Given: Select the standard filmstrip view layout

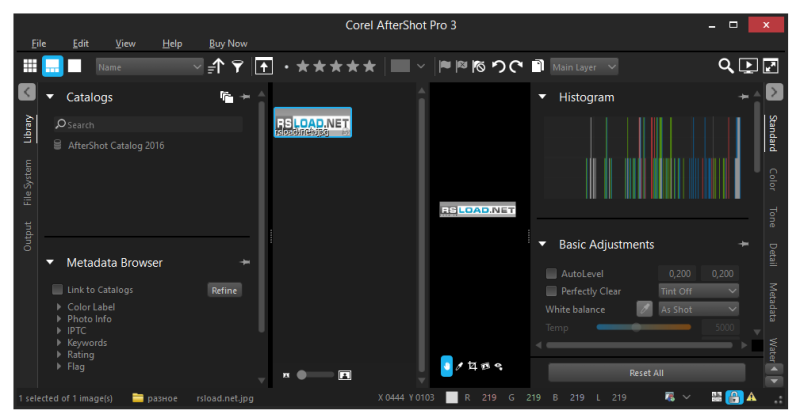Looking at the screenshot, I should (53, 66).
